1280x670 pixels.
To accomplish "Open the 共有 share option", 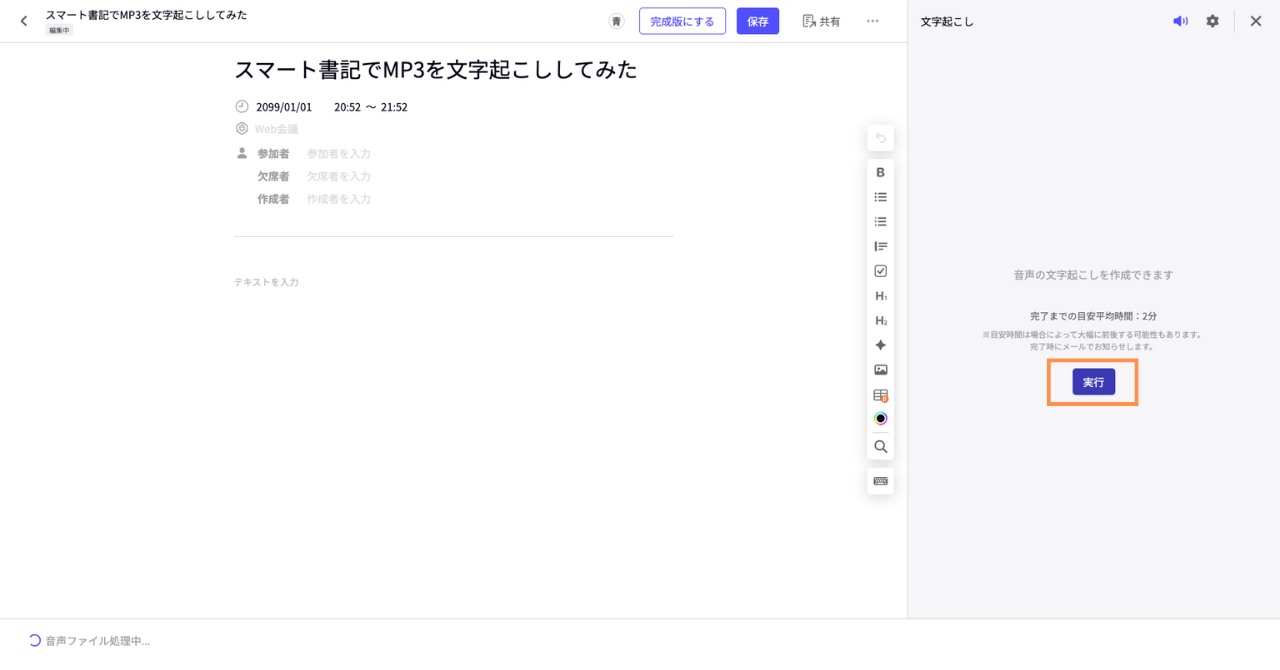I will [x=821, y=21].
